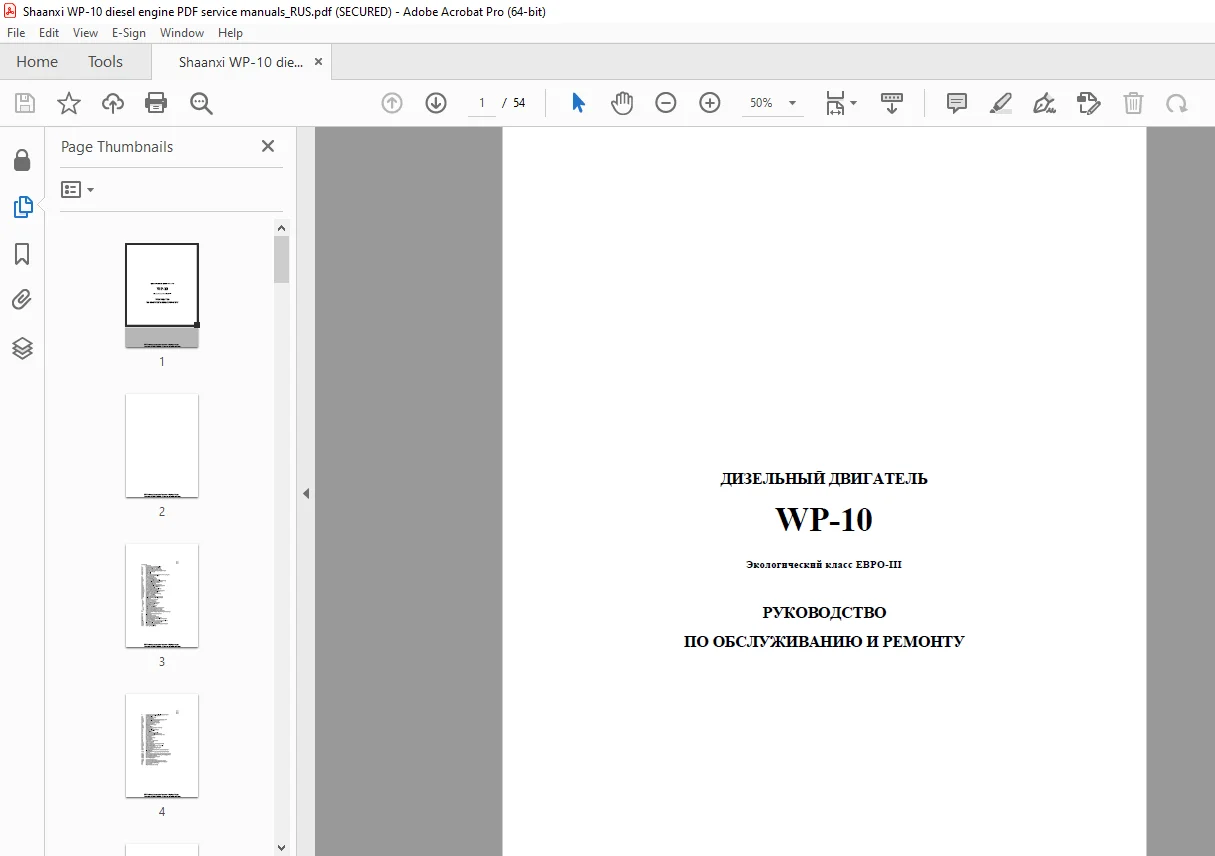Click thumbnail scrollbar down arrow
The width and height of the screenshot is (1215, 856).
tap(282, 848)
